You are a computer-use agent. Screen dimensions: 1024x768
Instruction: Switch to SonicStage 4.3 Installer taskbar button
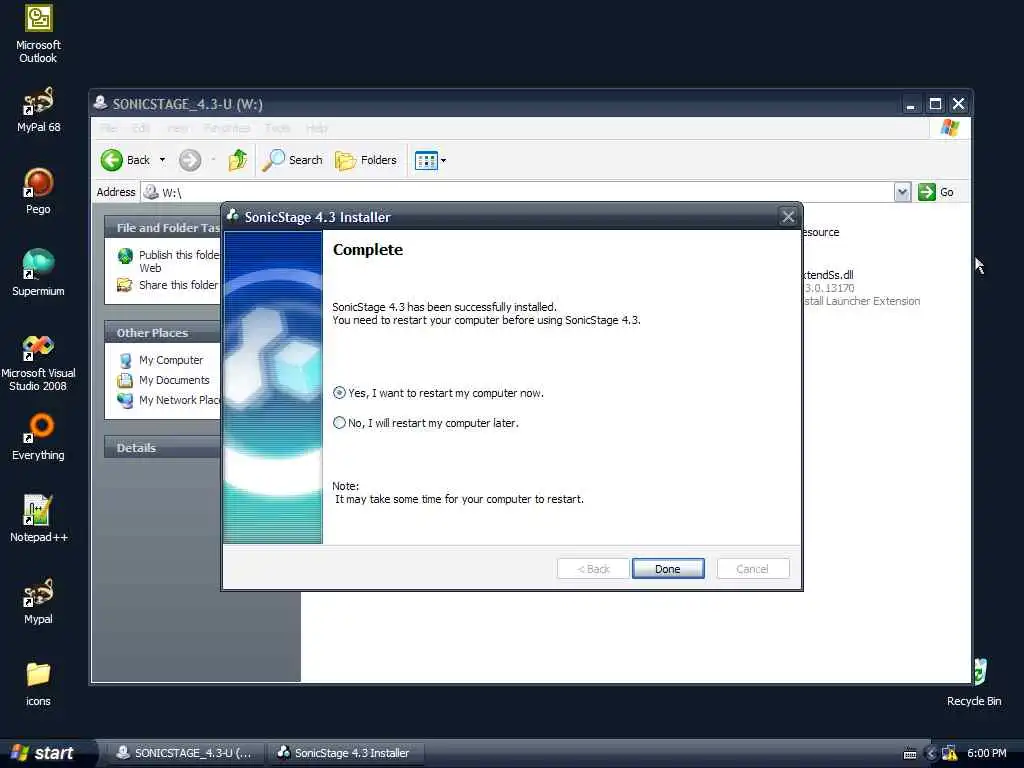point(346,753)
